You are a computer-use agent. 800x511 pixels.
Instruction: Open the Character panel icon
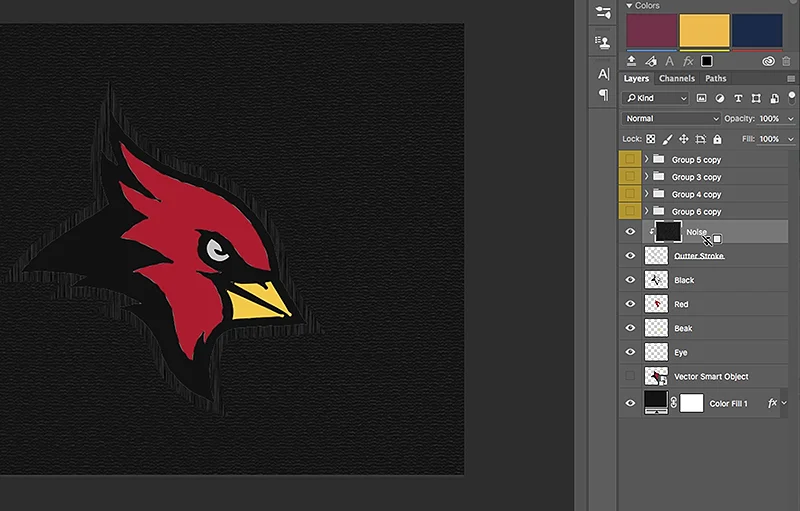pos(604,74)
